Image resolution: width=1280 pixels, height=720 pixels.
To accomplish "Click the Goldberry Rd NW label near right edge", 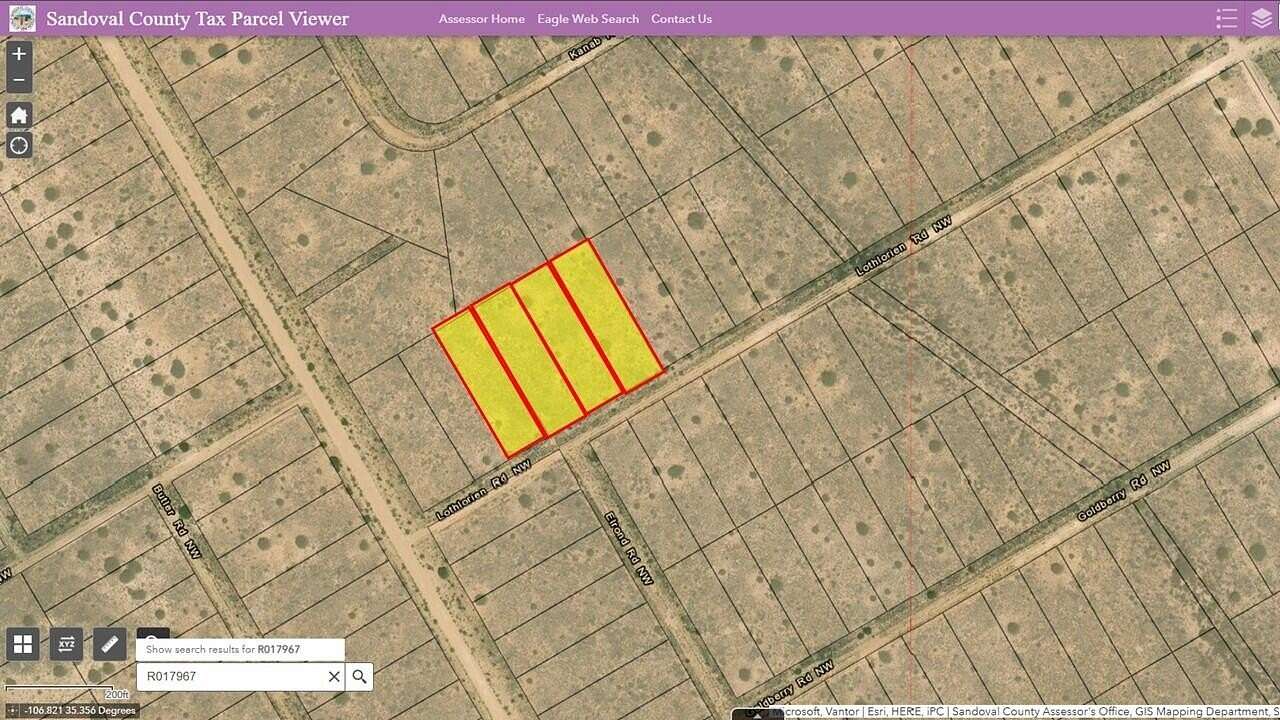I will (x=1123, y=491).
